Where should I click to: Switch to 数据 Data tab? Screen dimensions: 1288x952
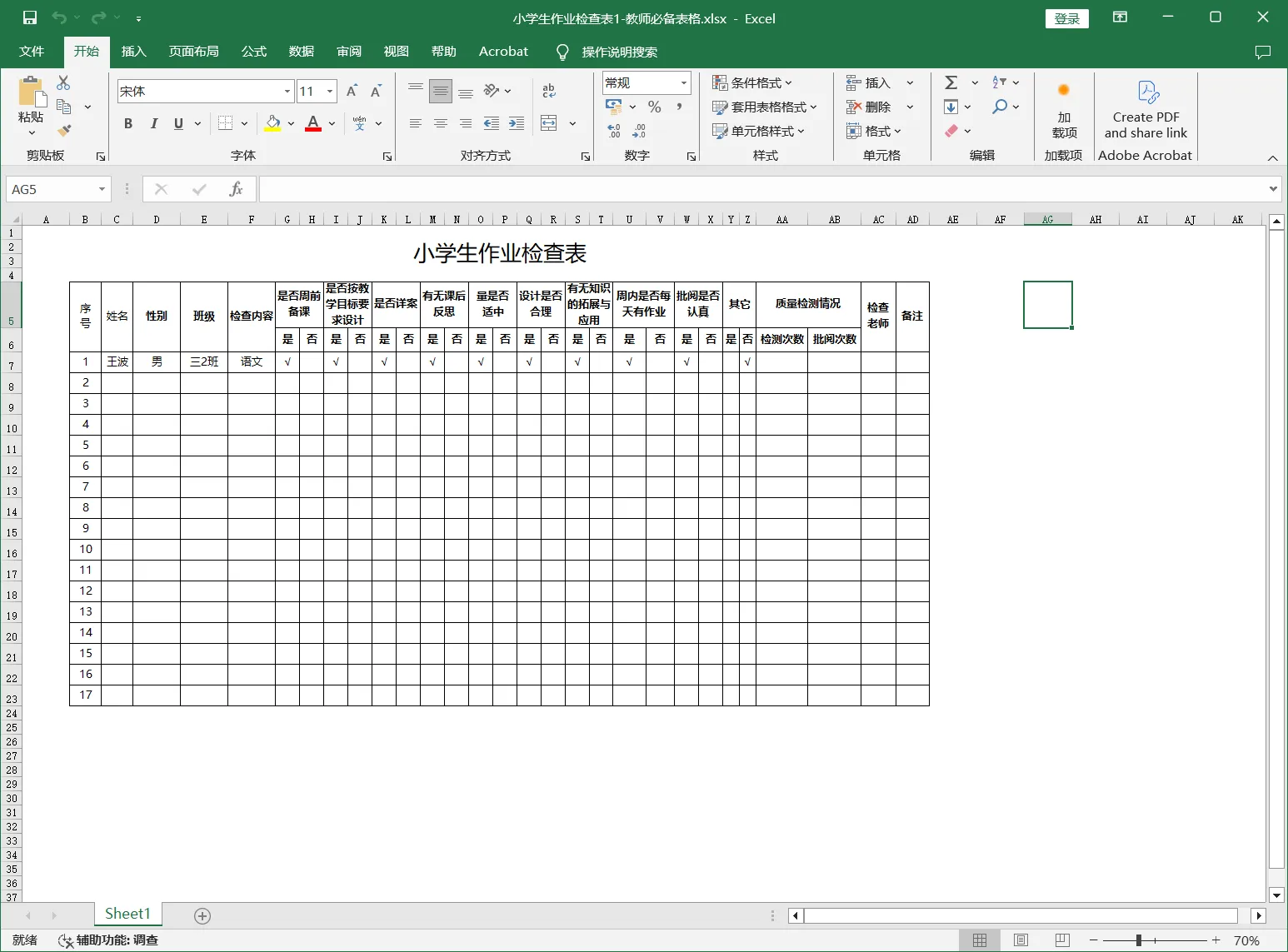click(301, 52)
